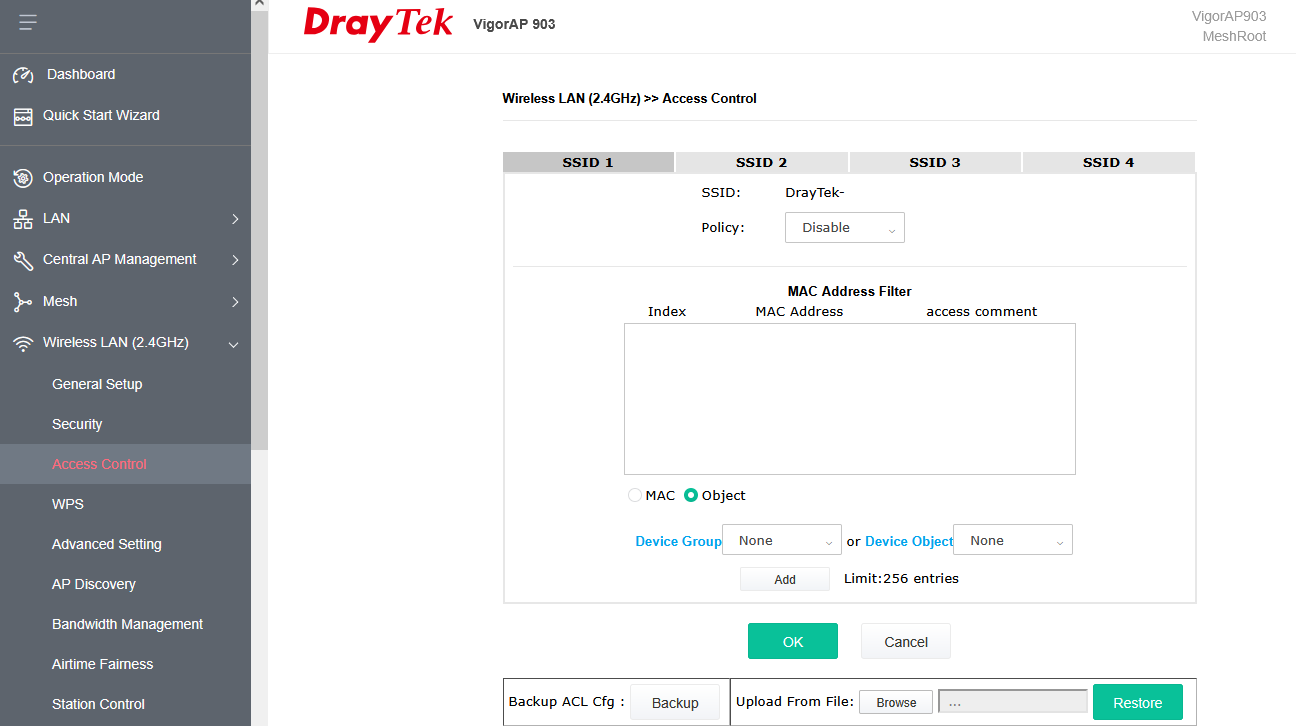Switch to the SSID 4 tab

click(1108, 162)
